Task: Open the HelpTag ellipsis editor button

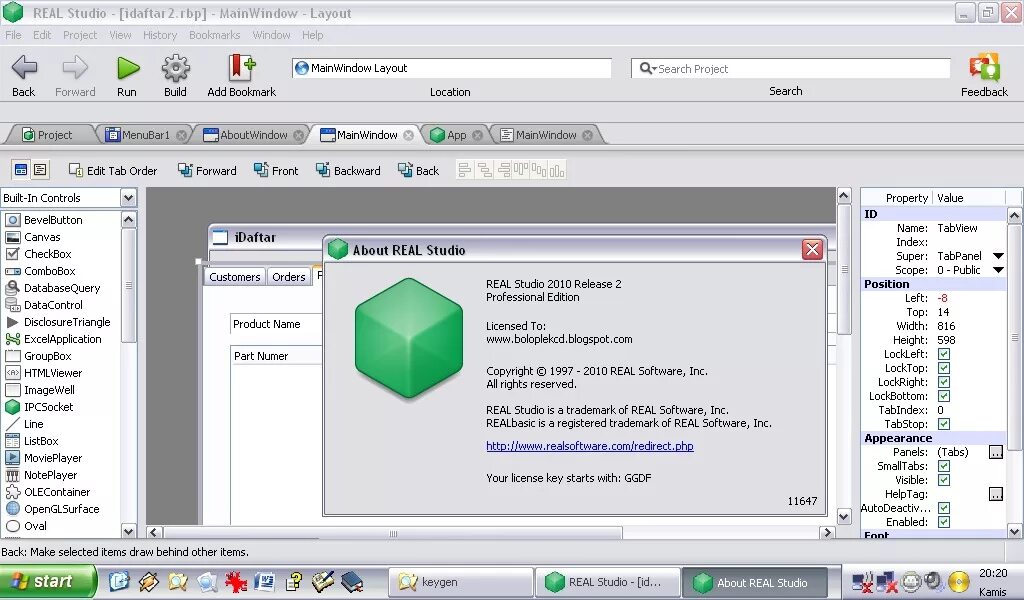Action: (995, 494)
